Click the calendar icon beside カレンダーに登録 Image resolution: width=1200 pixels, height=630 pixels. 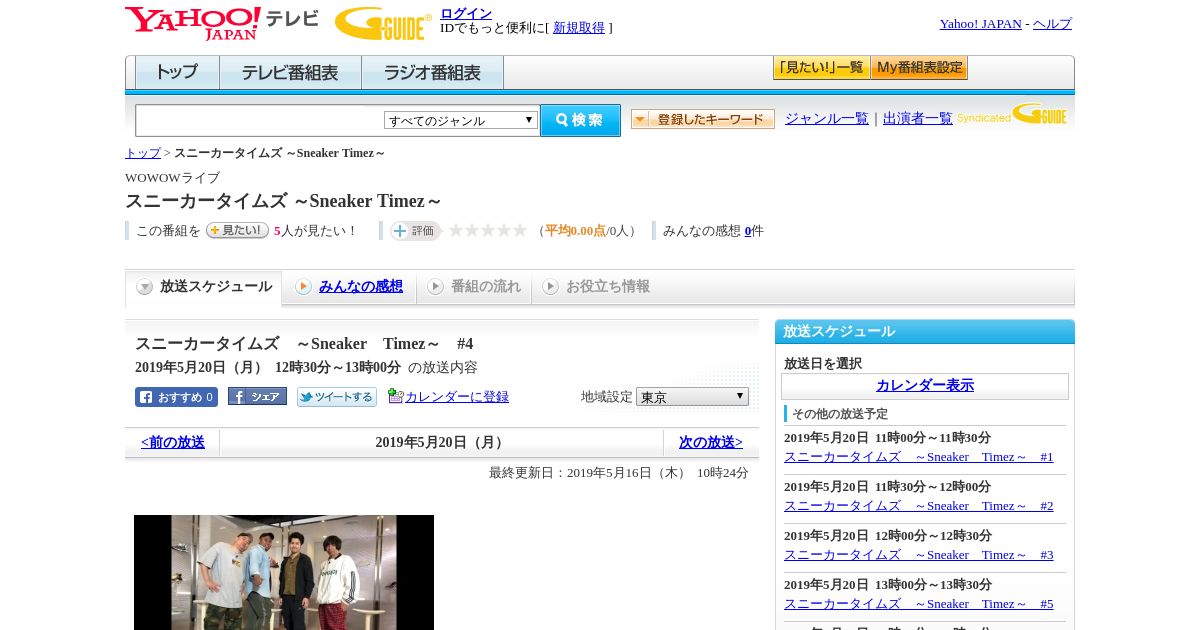pos(395,396)
